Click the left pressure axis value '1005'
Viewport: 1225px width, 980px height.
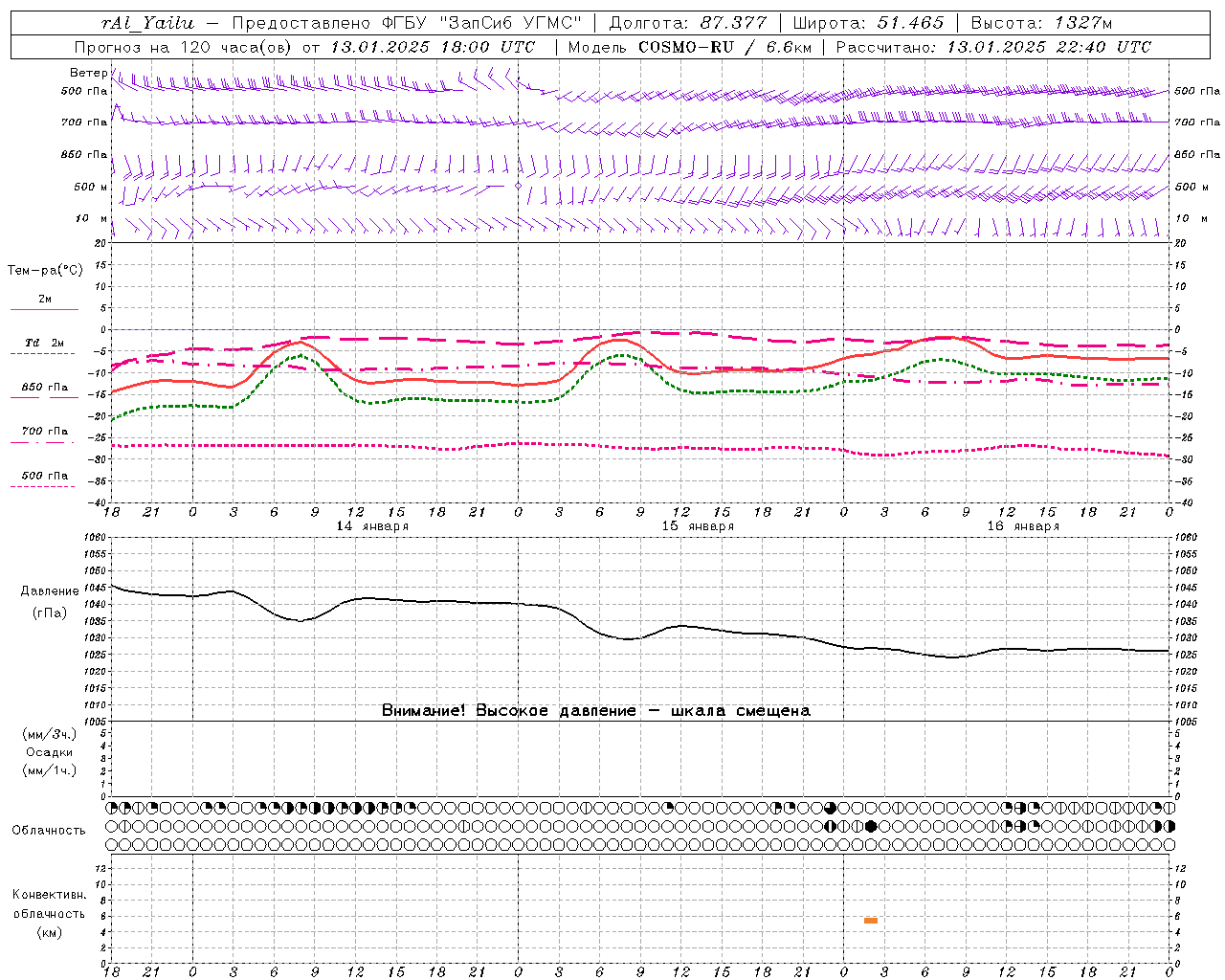94,722
